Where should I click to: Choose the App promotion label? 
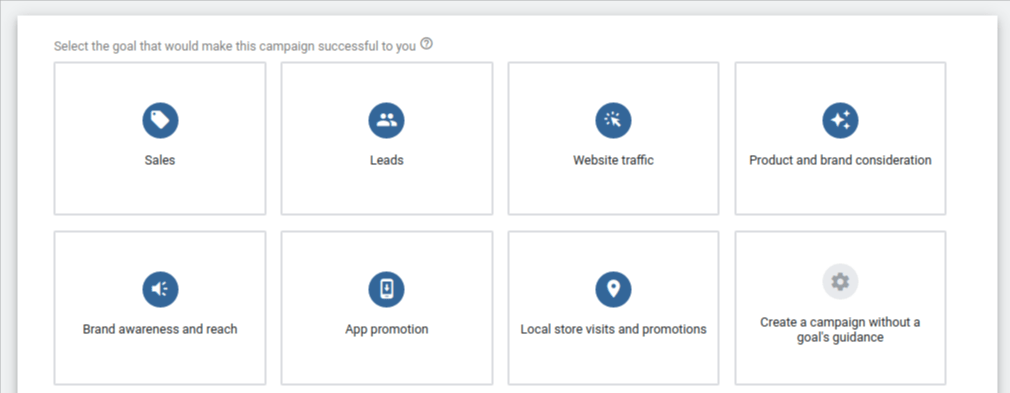point(386,329)
